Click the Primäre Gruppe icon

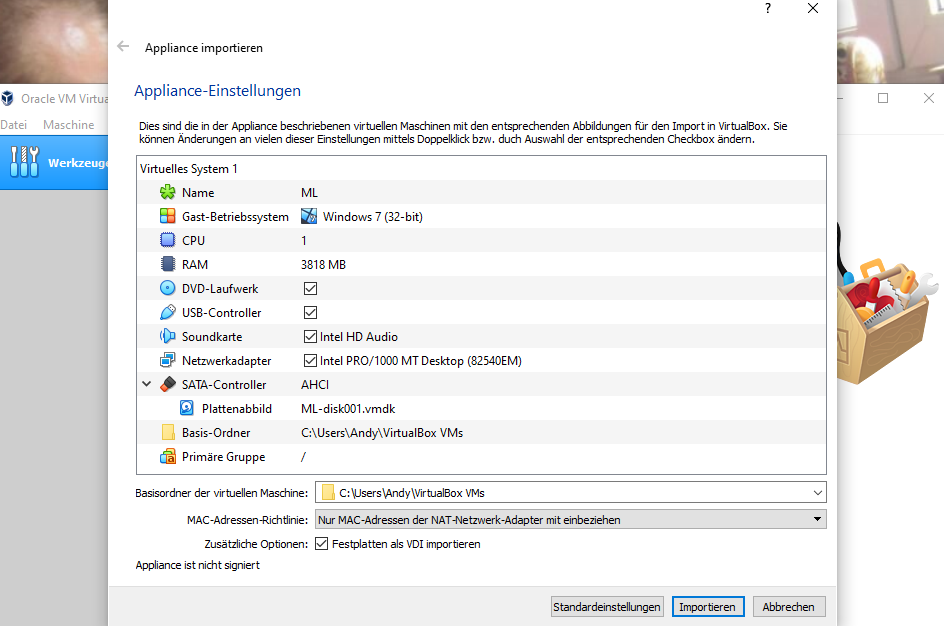tap(167, 456)
